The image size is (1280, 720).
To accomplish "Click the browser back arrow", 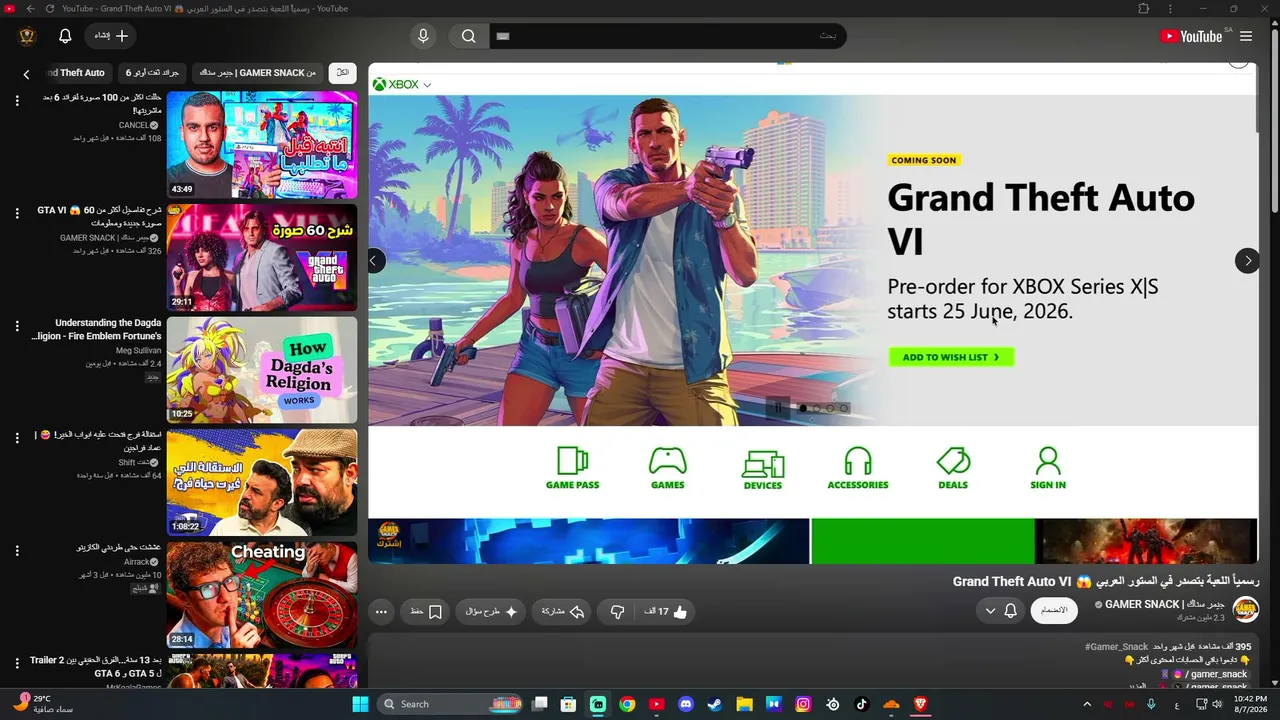I will click(30, 9).
